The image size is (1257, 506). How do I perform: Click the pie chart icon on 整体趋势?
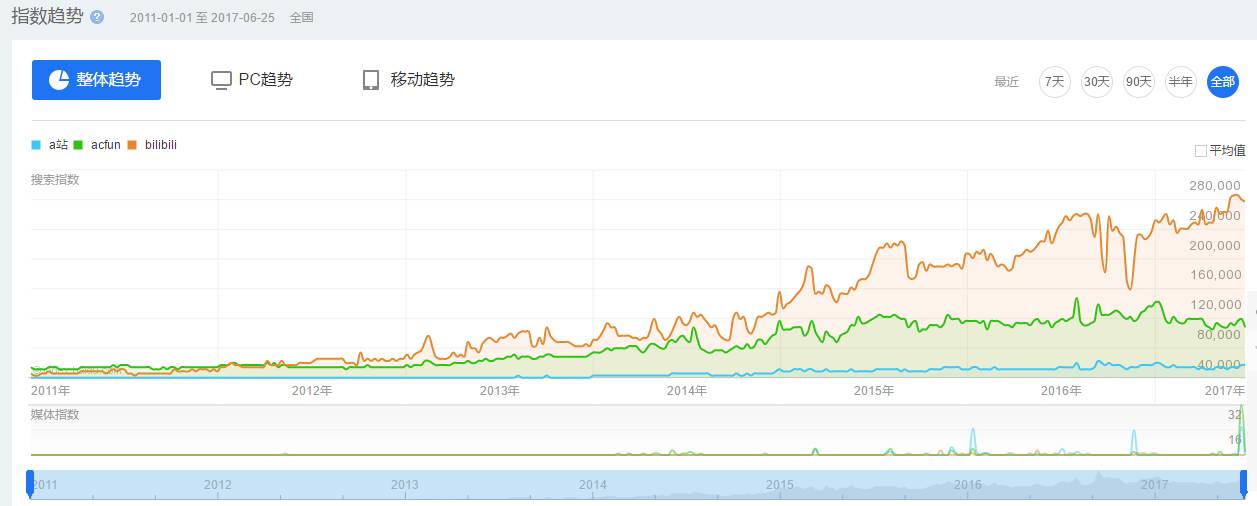(59, 80)
